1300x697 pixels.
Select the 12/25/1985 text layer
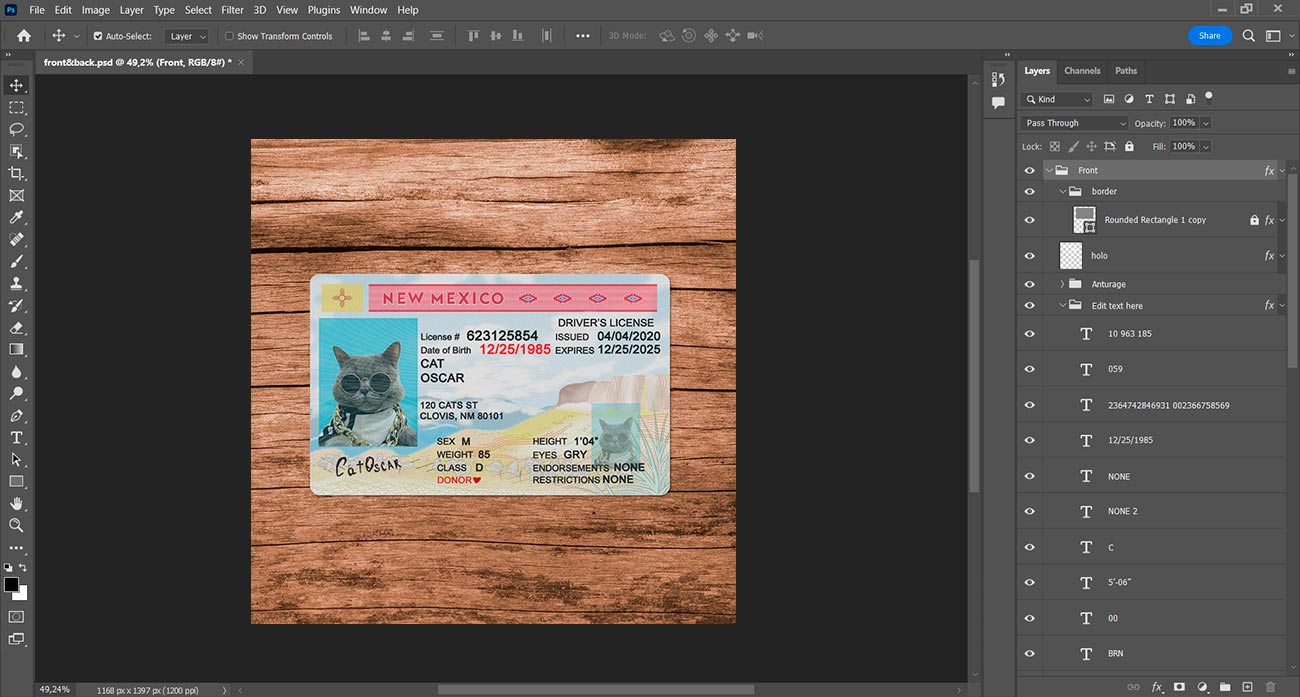click(1130, 440)
